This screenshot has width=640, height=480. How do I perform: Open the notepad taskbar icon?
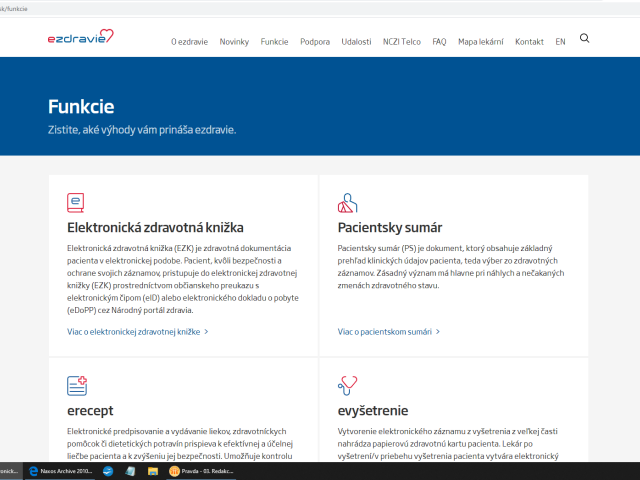[130, 471]
